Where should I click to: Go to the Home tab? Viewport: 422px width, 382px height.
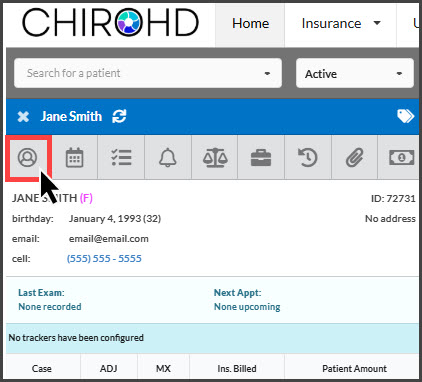(x=250, y=23)
